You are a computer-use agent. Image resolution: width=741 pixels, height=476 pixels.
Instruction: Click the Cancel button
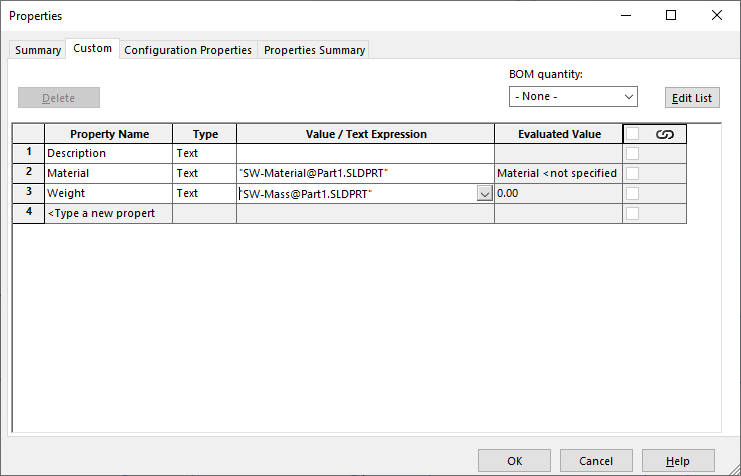[596, 461]
